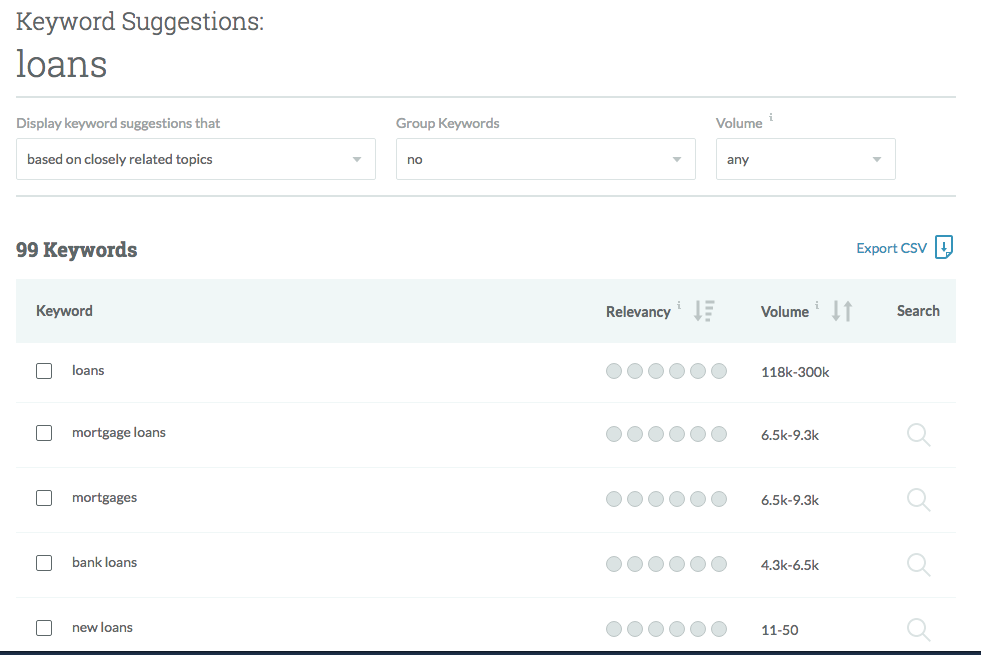Sort keywords by Relevancy sort icon

[x=704, y=311]
